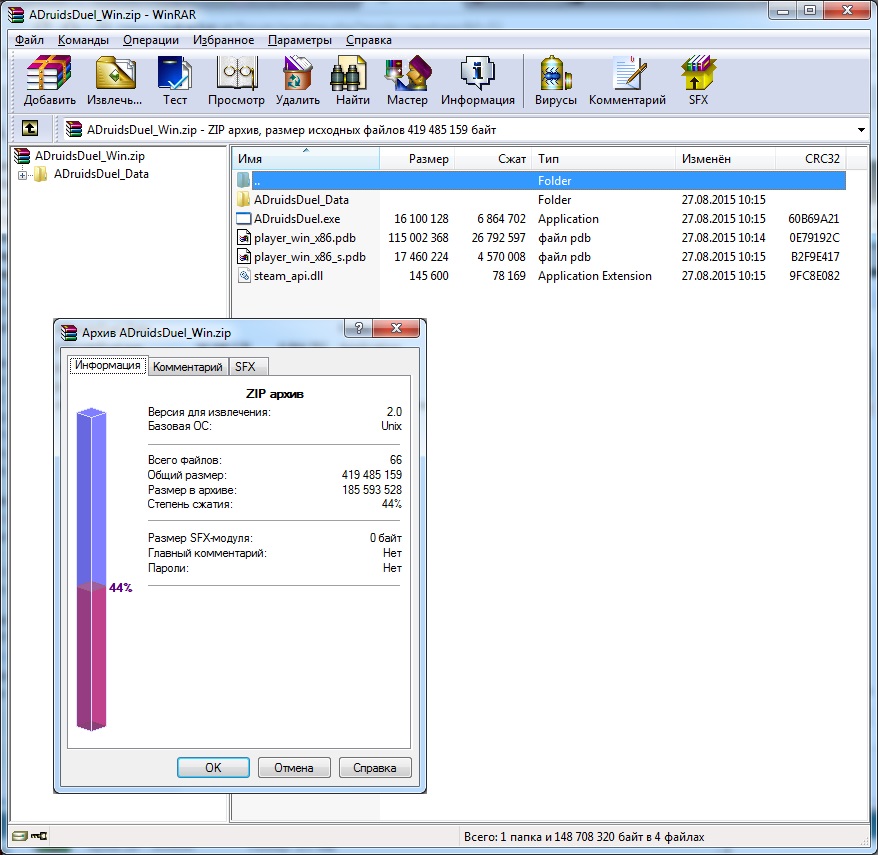Open the Справка menu
This screenshot has height=855, width=878.
(368, 40)
